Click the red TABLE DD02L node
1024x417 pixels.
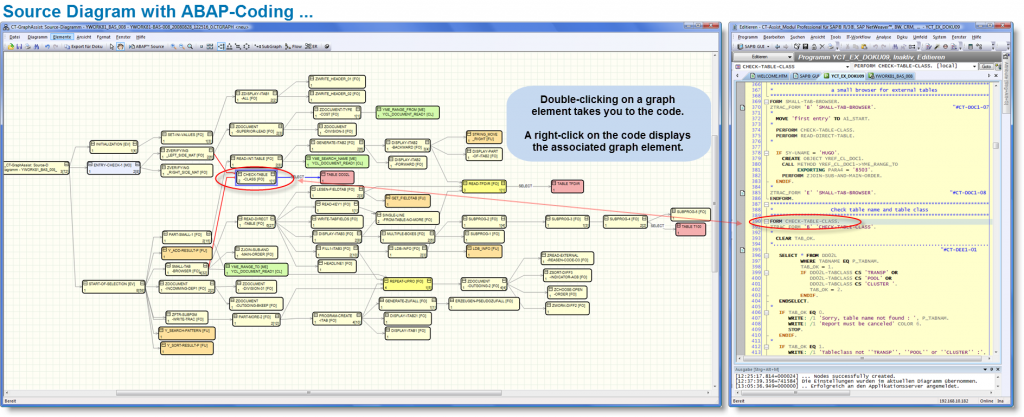click(334, 175)
